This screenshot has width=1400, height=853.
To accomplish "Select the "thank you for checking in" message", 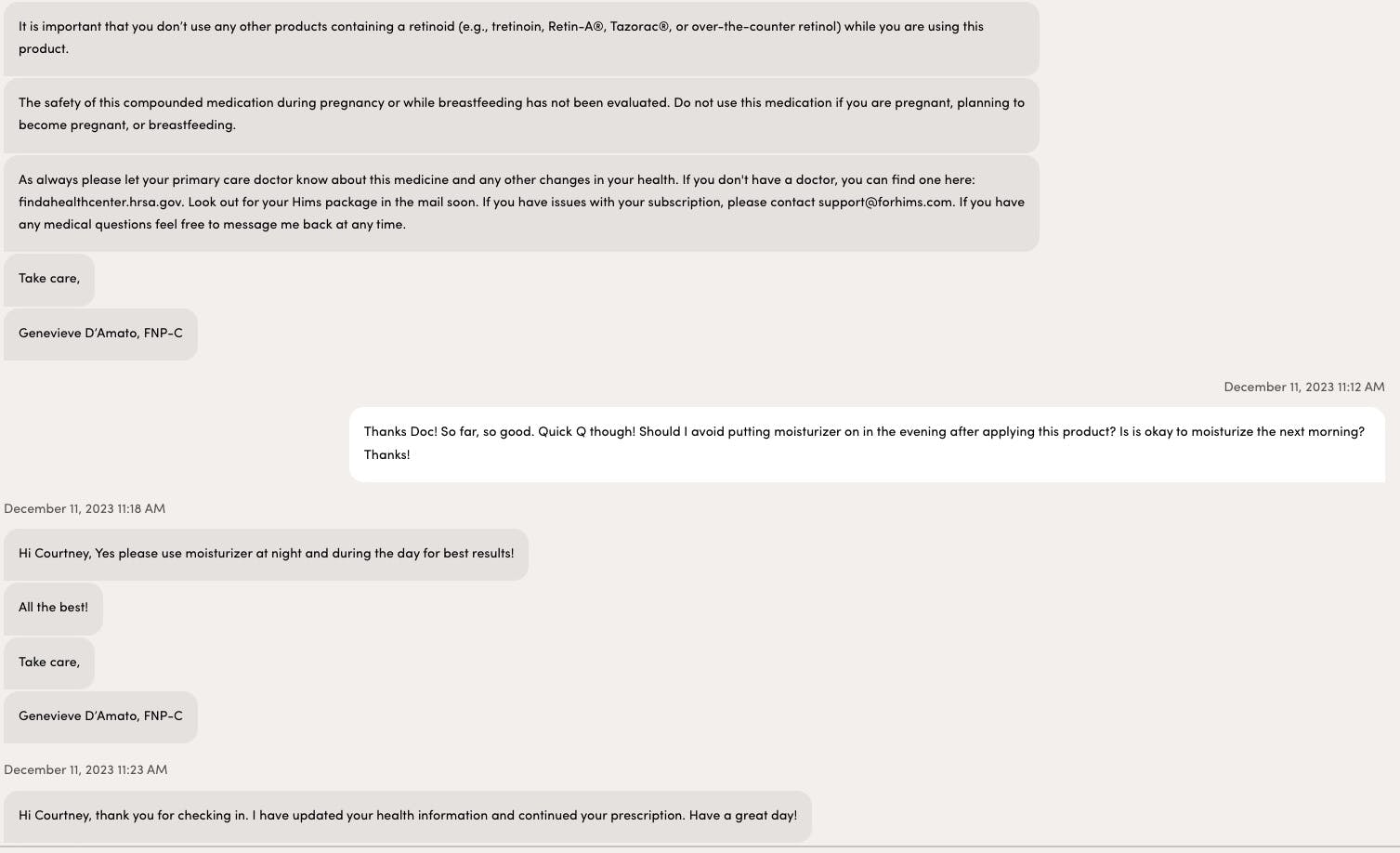I will [407, 816].
